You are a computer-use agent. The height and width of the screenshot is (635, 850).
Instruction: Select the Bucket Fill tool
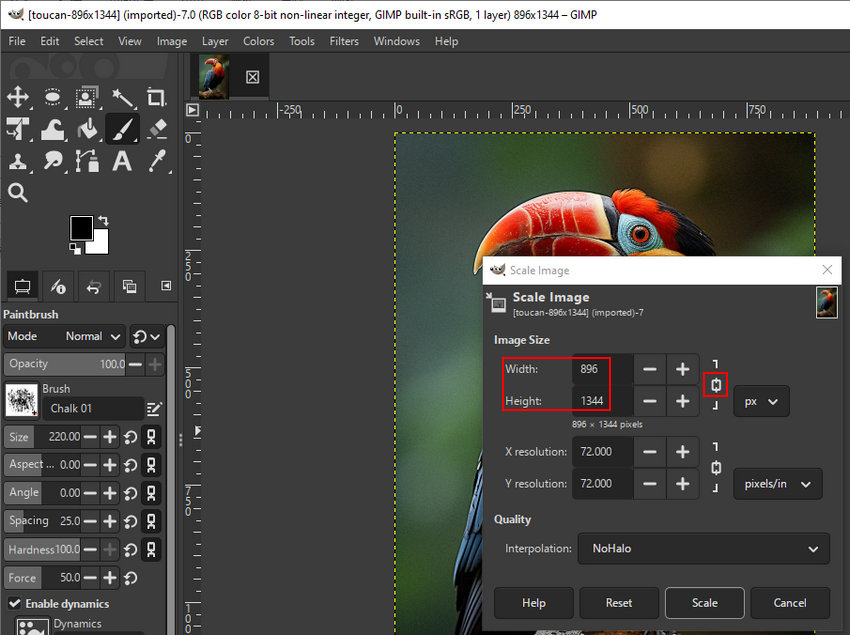click(87, 130)
